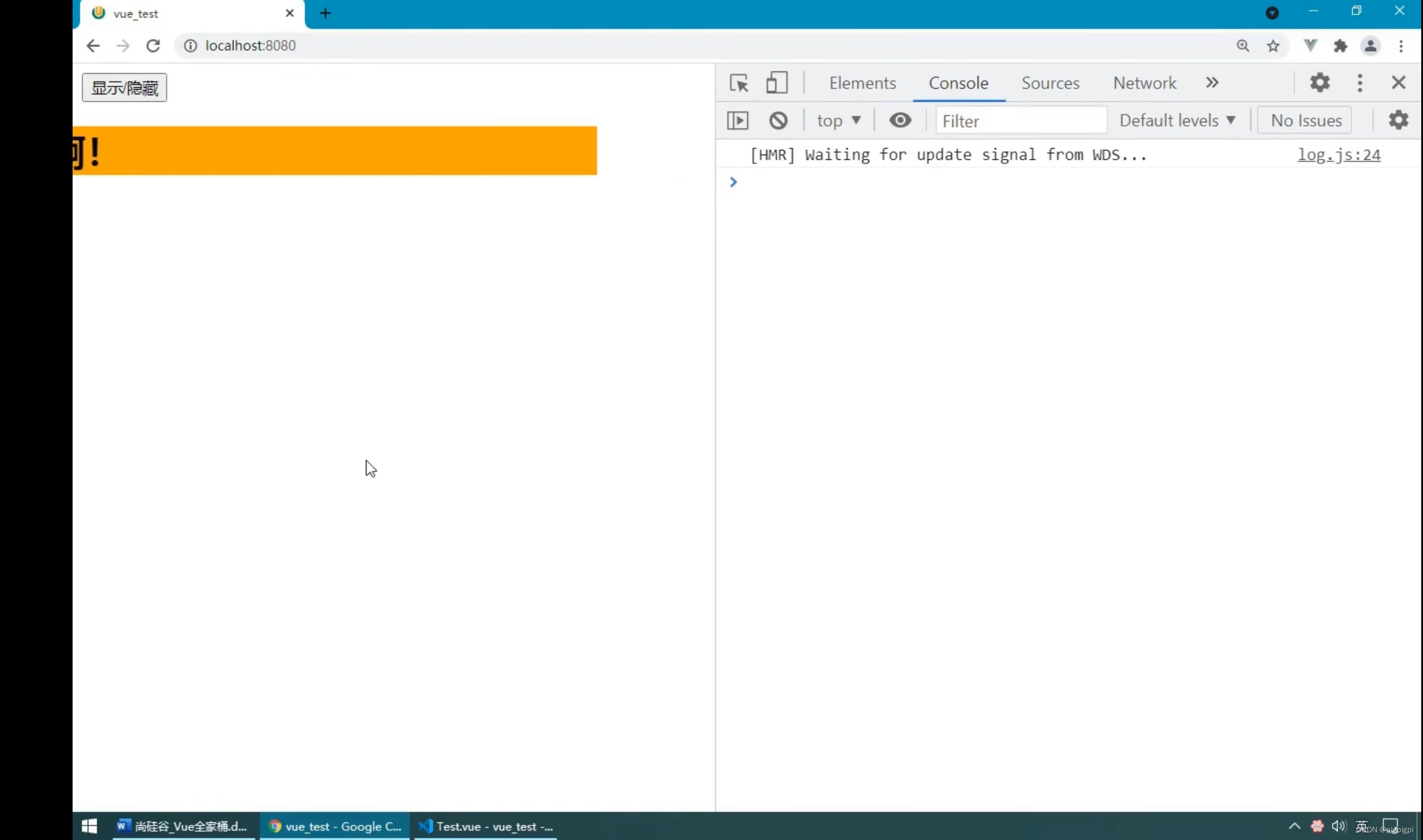Click the volume speaker tray icon
Image resolution: width=1423 pixels, height=840 pixels.
(1338, 826)
